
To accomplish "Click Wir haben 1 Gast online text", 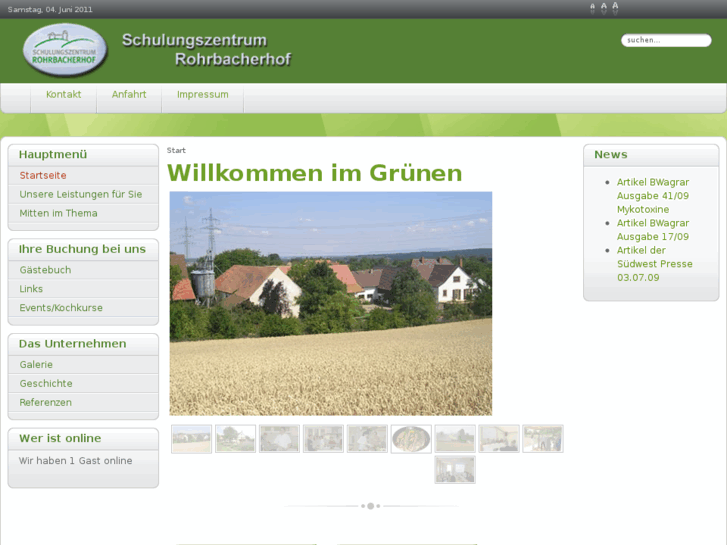I will click(x=76, y=461).
